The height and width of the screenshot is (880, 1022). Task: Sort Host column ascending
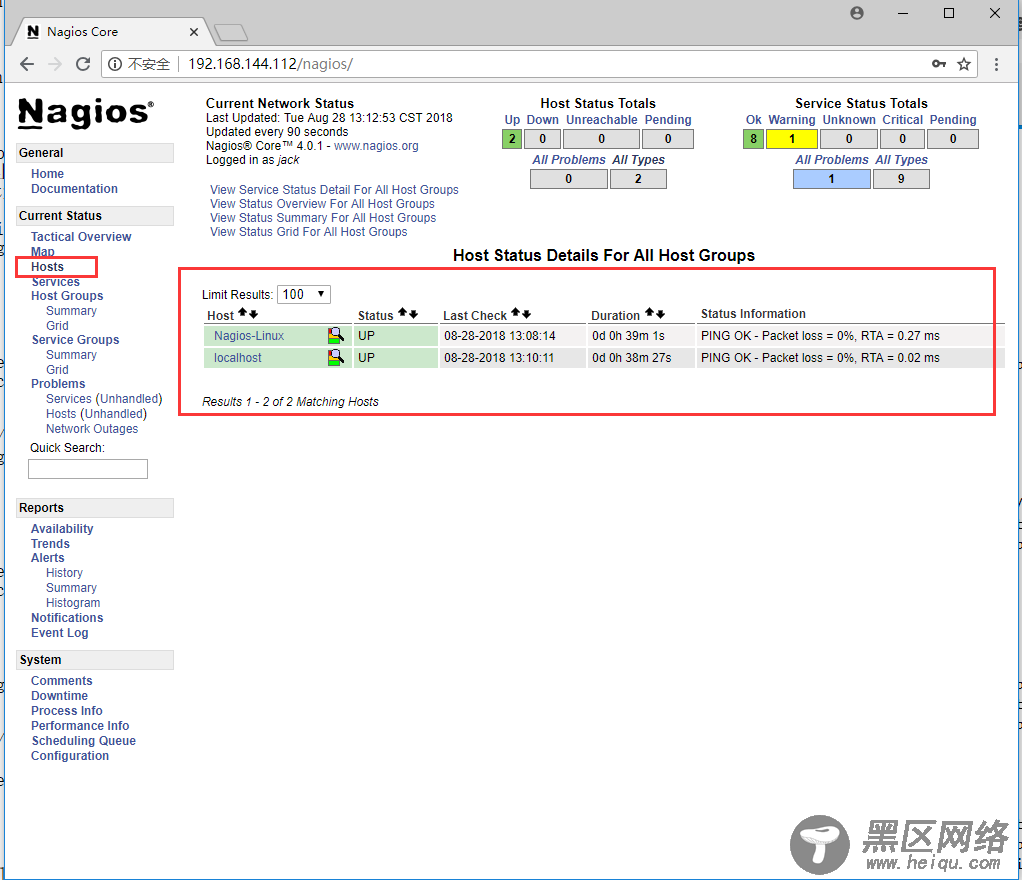click(242, 313)
